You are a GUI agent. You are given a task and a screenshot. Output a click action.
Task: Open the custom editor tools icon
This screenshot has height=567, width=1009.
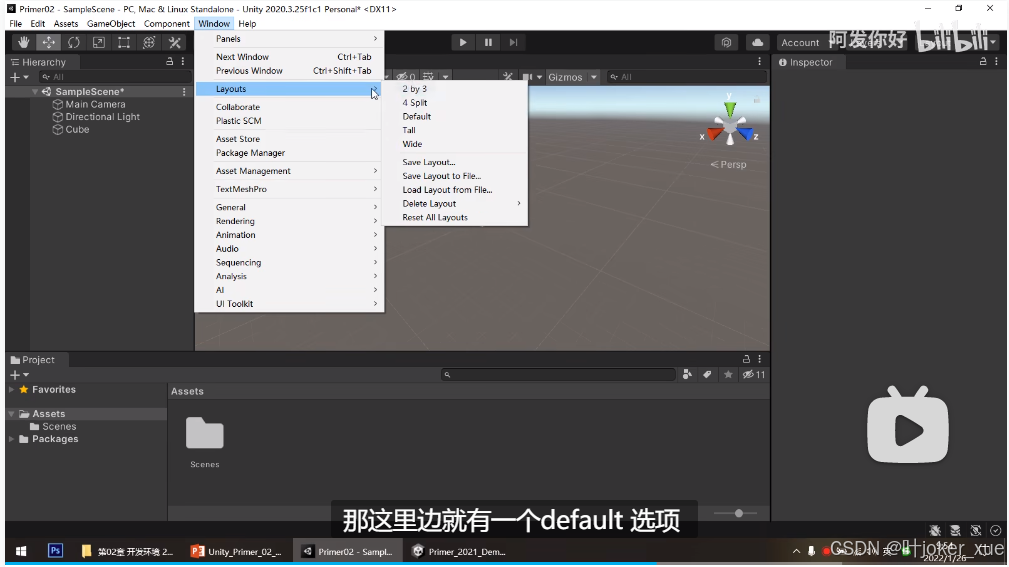click(x=174, y=42)
